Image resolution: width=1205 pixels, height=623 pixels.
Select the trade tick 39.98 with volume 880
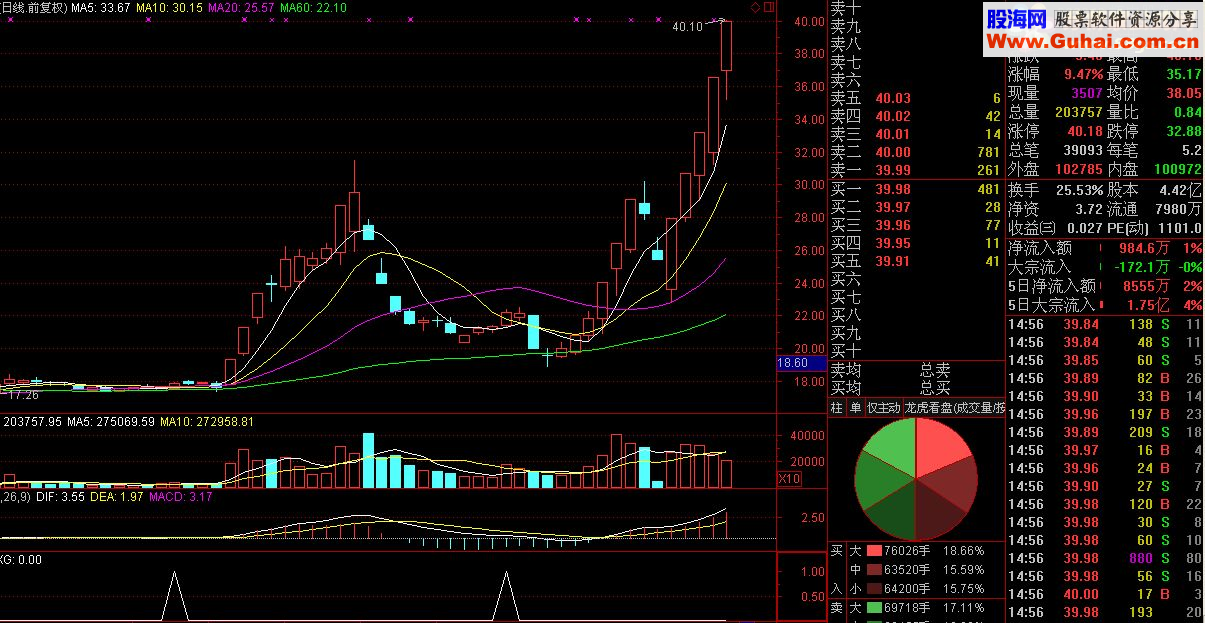(x=1105, y=558)
